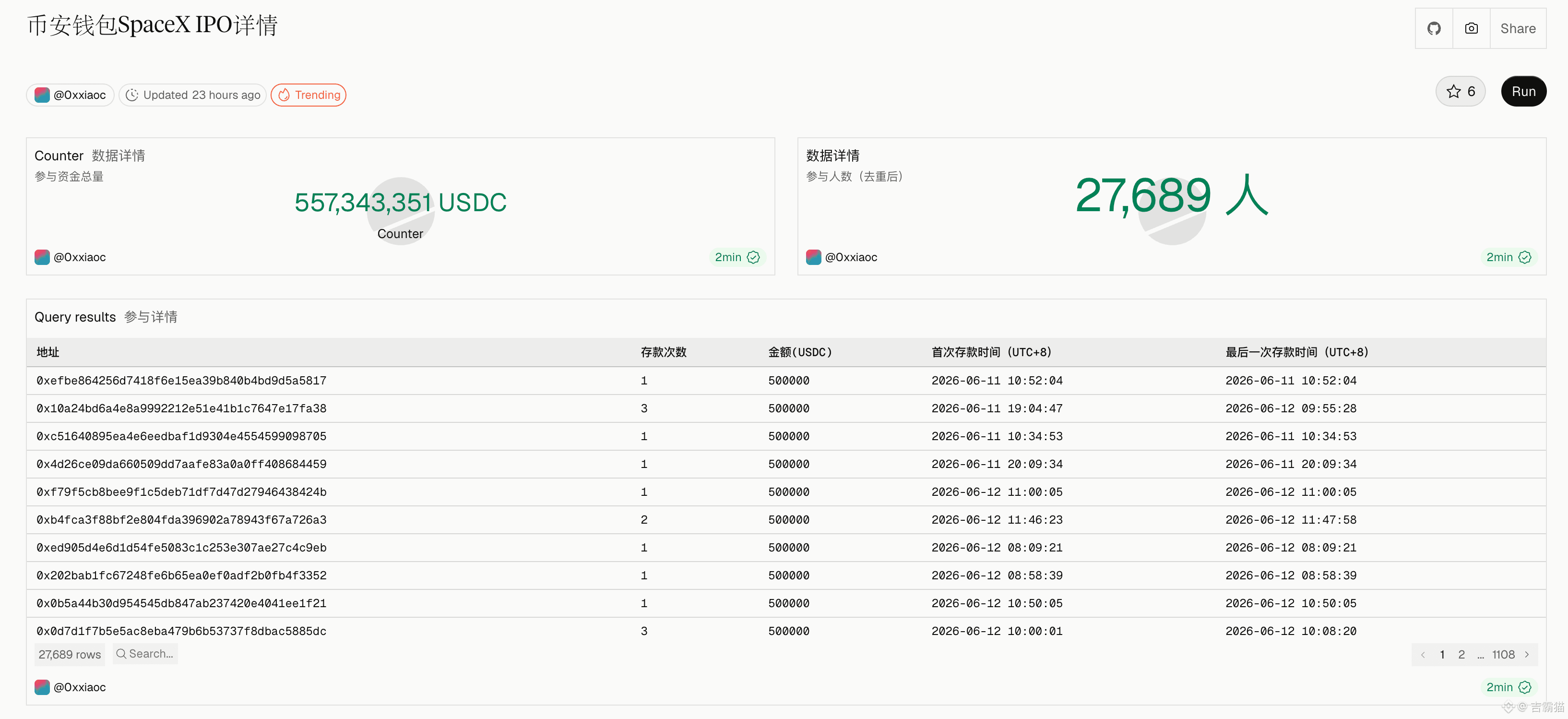This screenshot has width=1568, height=719.
Task: Open @0xxiaoc author link in the USDC counter panel
Action: click(71, 257)
